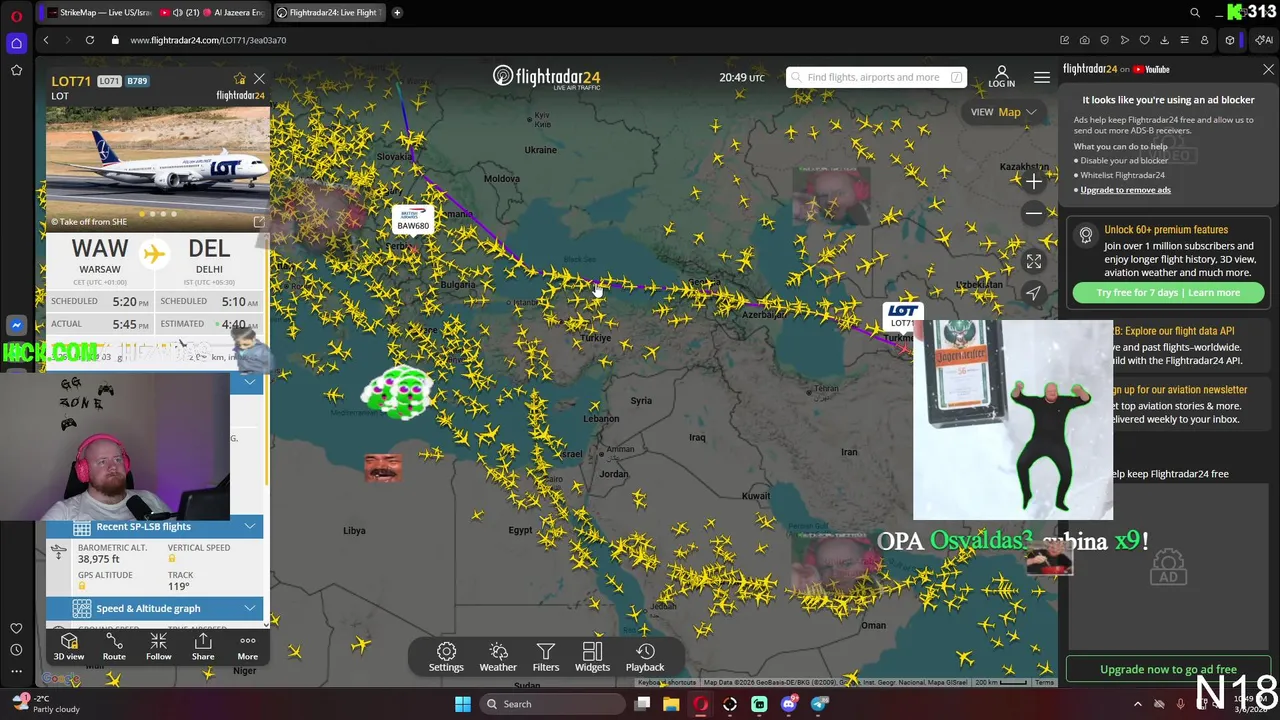Open the More options menu
This screenshot has width=1280, height=720.
coord(247,646)
